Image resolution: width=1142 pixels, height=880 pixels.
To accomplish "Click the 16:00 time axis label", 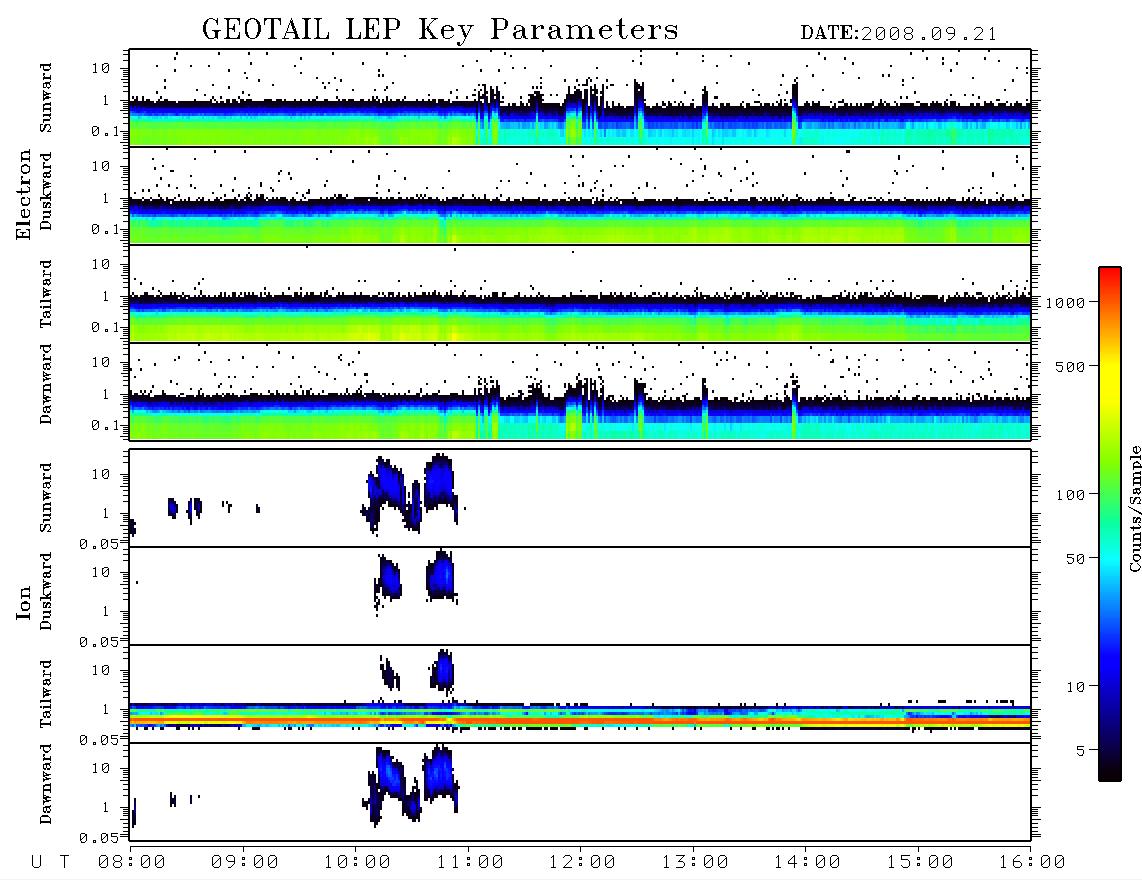I will point(1032,863).
